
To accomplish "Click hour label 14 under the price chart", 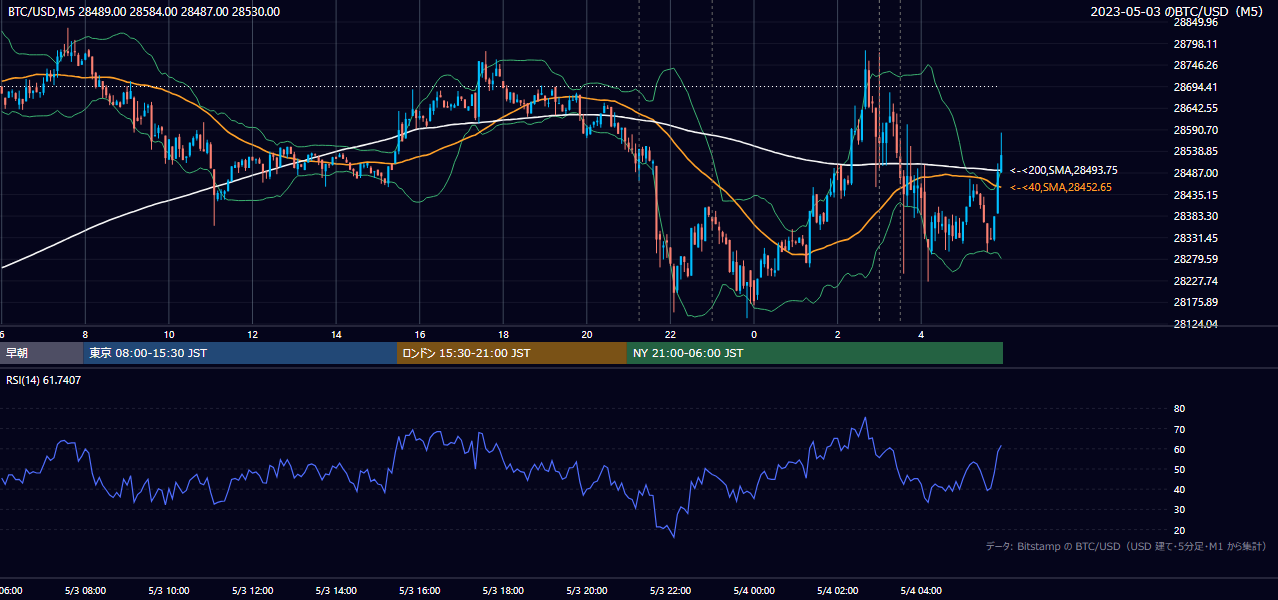I will coord(336,334).
